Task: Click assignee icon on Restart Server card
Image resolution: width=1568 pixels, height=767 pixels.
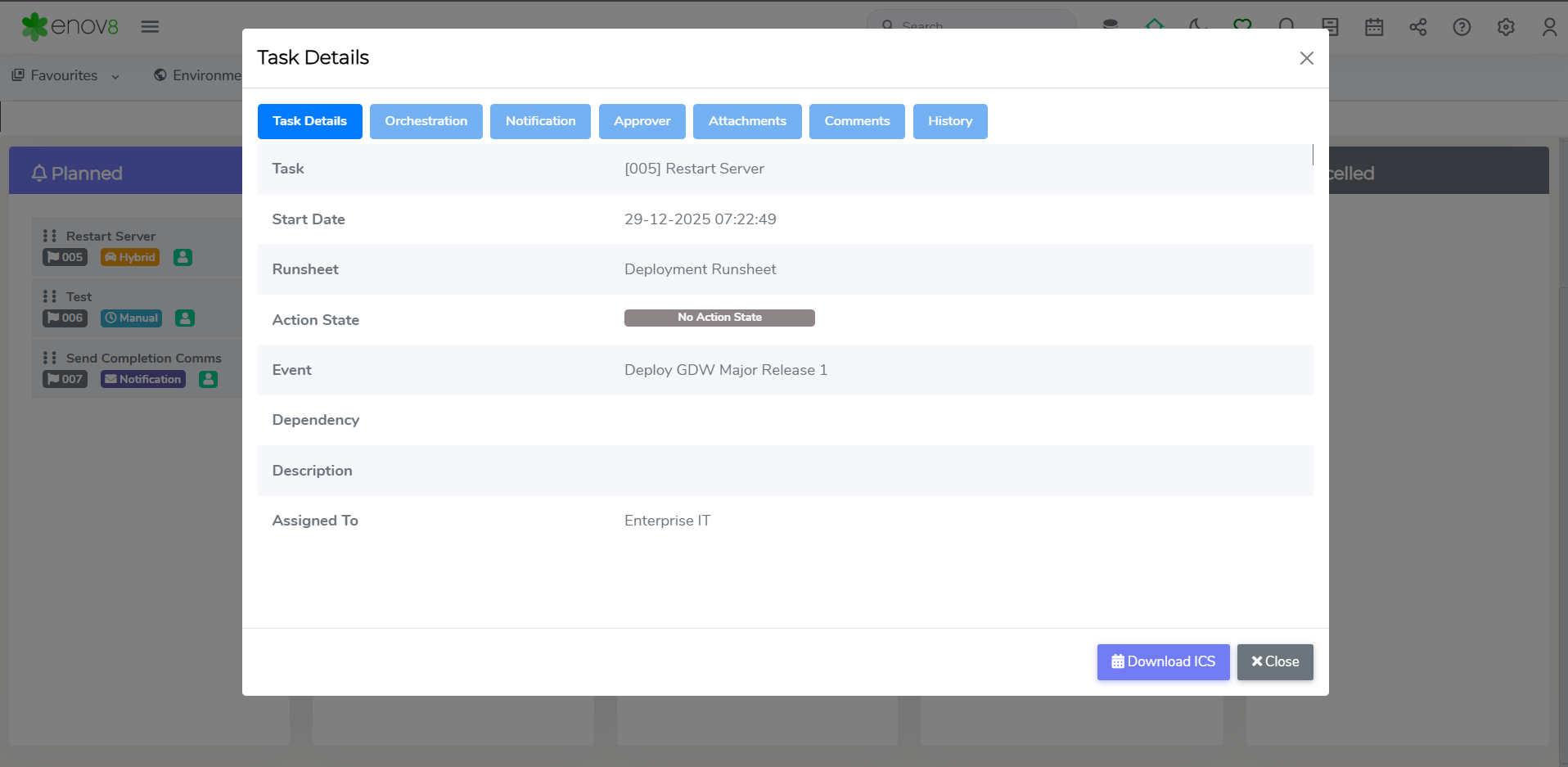Action: [x=182, y=257]
